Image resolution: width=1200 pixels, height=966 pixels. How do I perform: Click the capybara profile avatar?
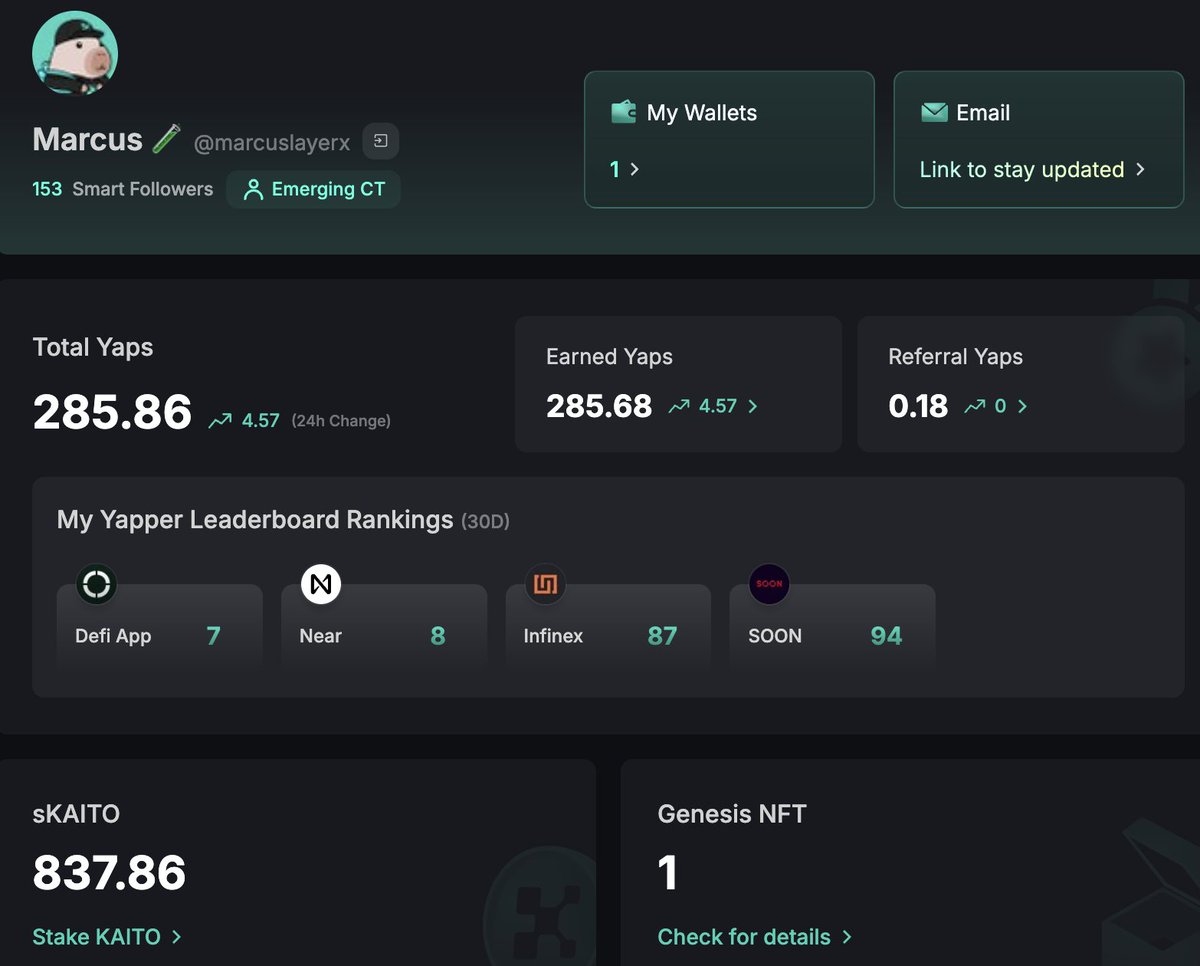[75, 53]
